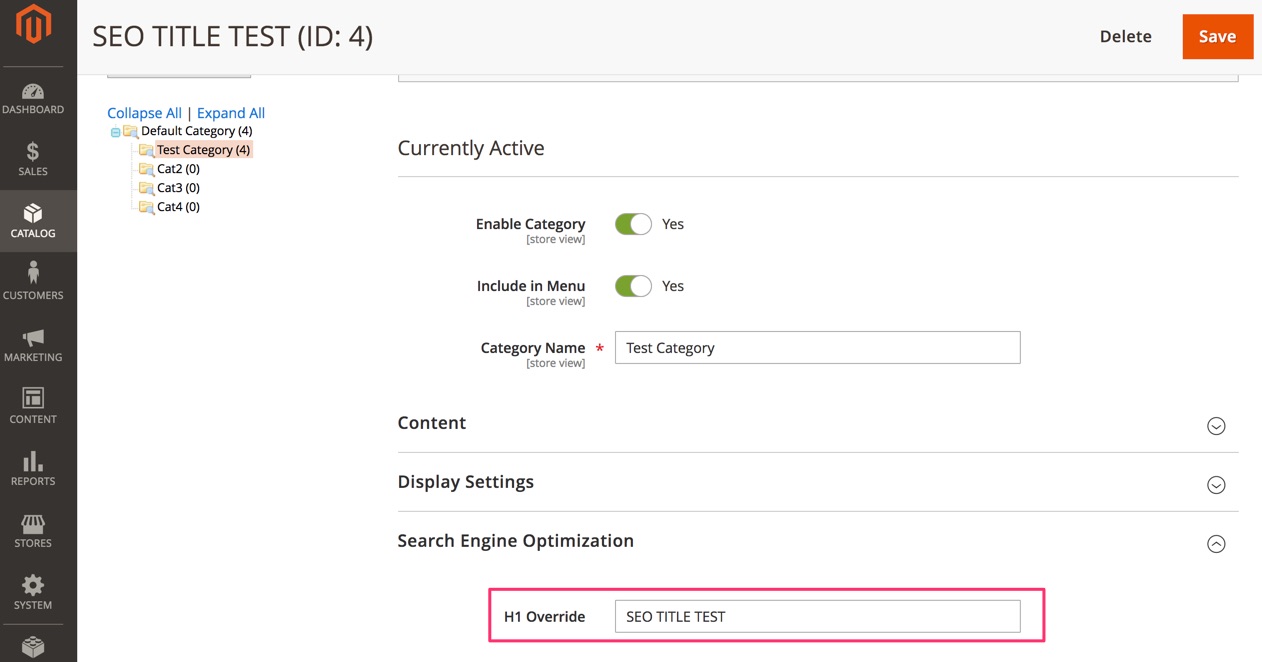Turn off Include in Menu
Image resolution: width=1262 pixels, height=662 pixels.
[x=632, y=285]
